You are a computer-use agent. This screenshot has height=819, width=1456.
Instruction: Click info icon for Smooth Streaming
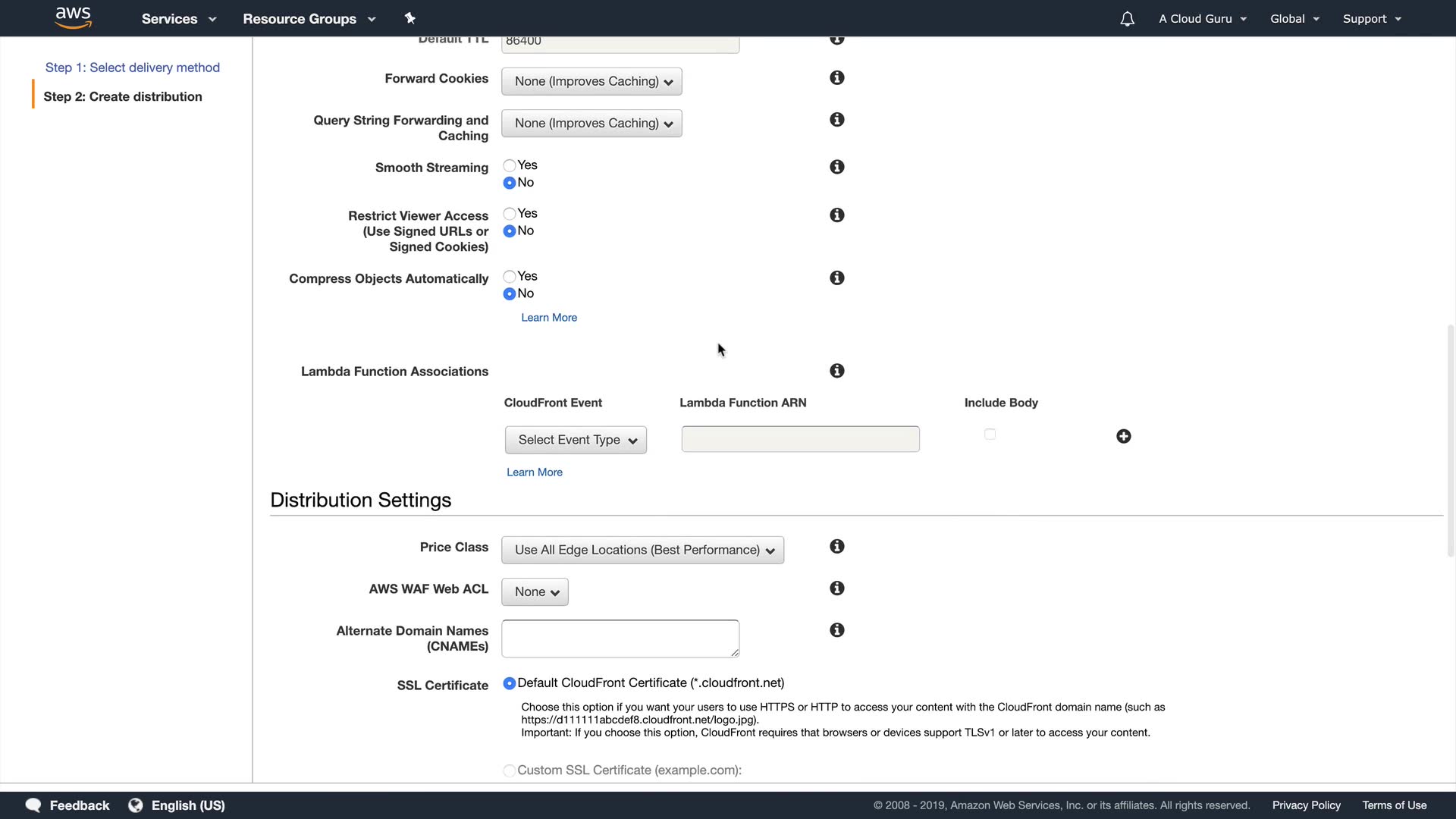click(x=836, y=167)
